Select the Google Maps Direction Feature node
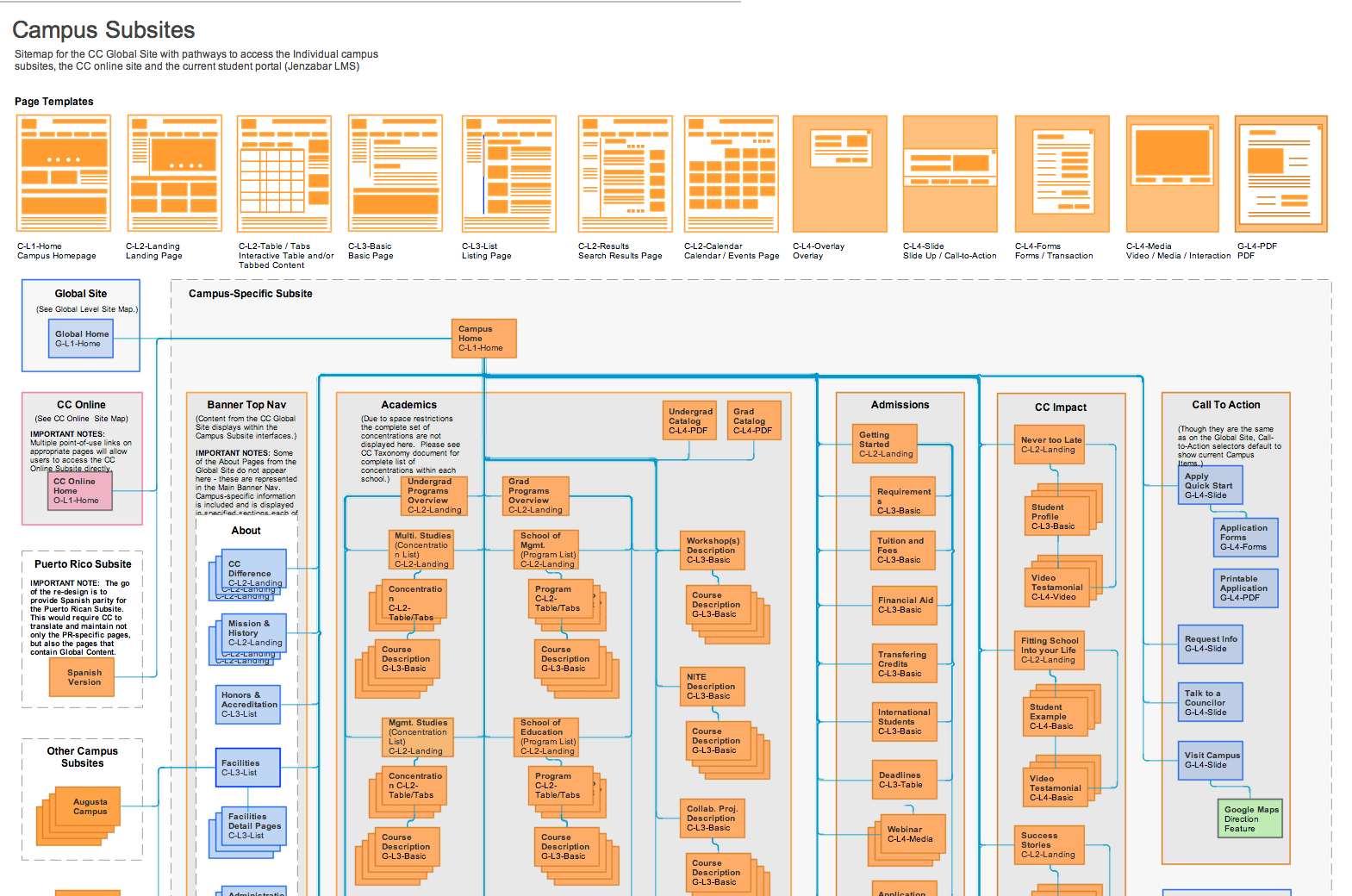1352x896 pixels. [x=1252, y=818]
